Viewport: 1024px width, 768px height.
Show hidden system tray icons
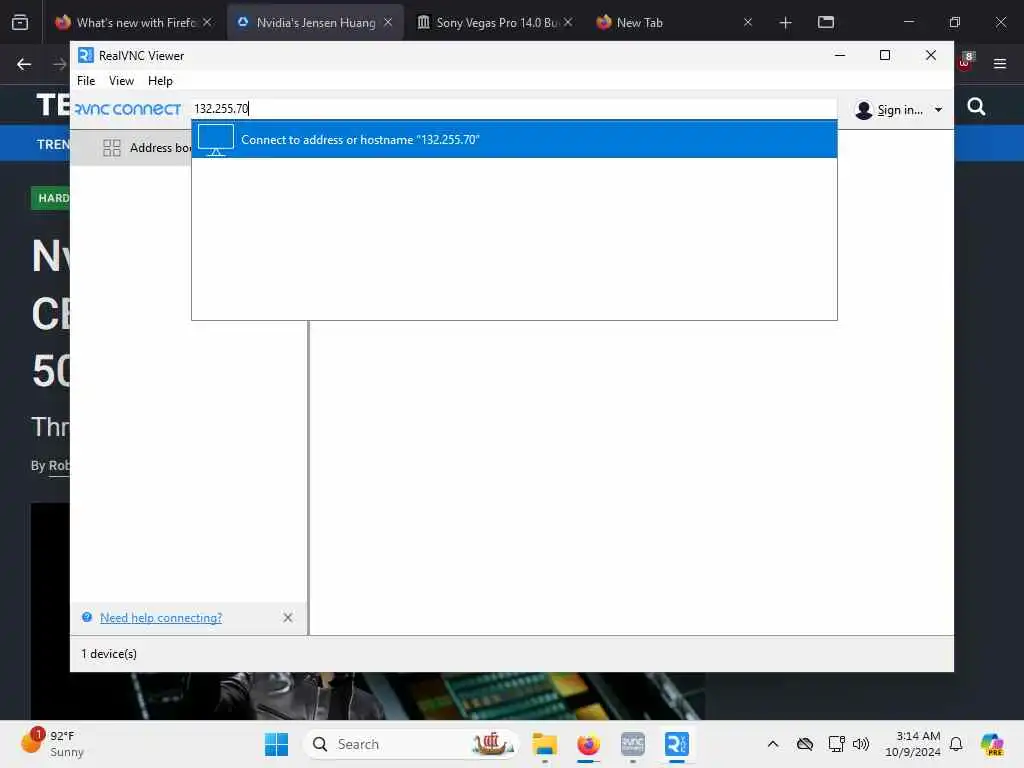(x=773, y=744)
